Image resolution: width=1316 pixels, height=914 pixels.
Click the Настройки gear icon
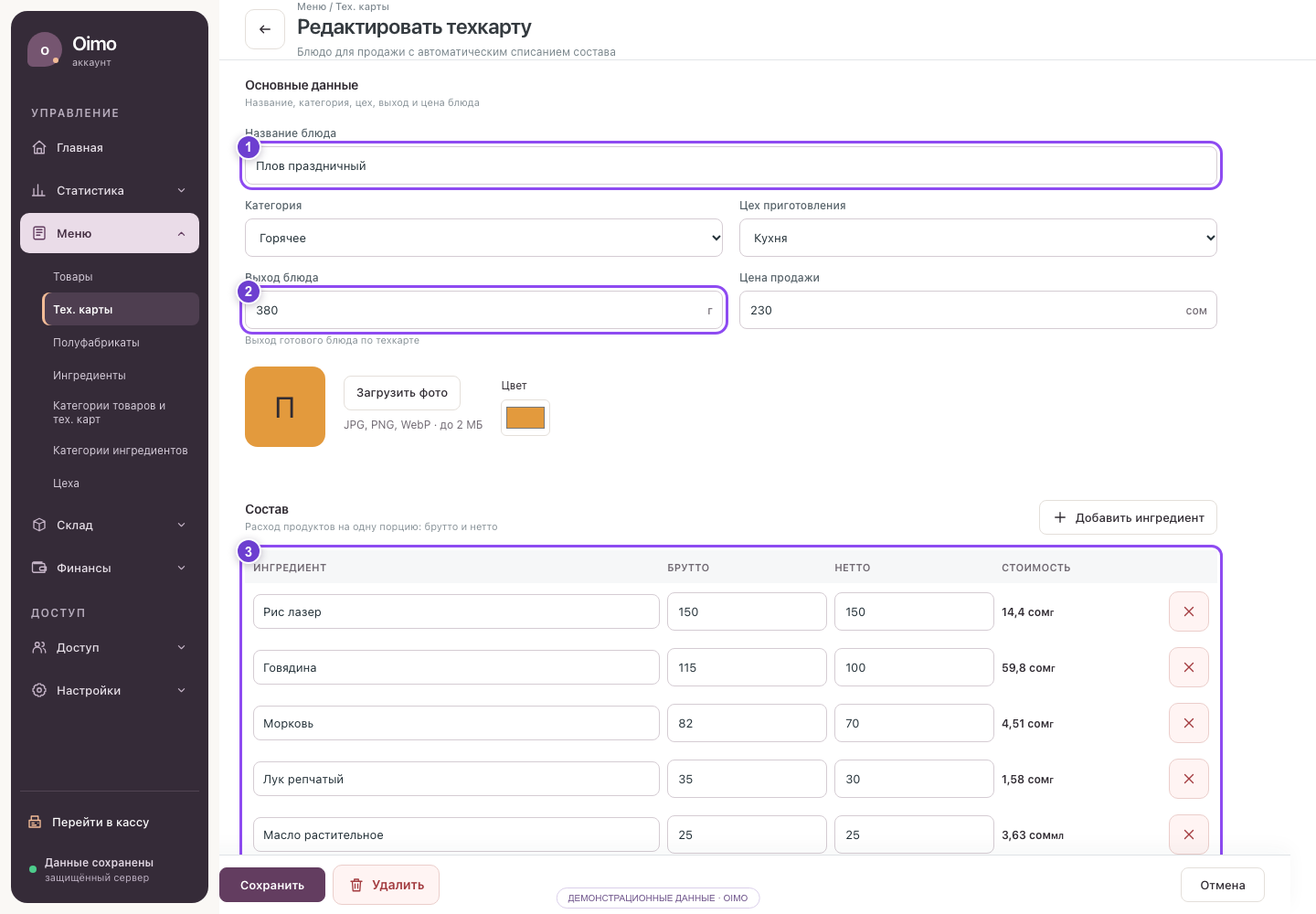pos(39,690)
